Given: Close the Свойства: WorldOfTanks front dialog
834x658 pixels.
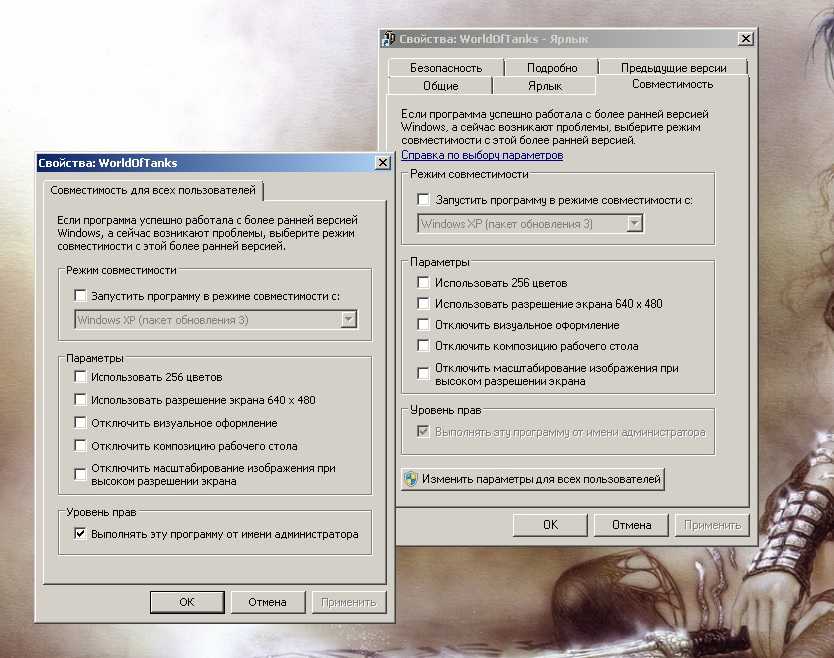Looking at the screenshot, I should click(382, 162).
